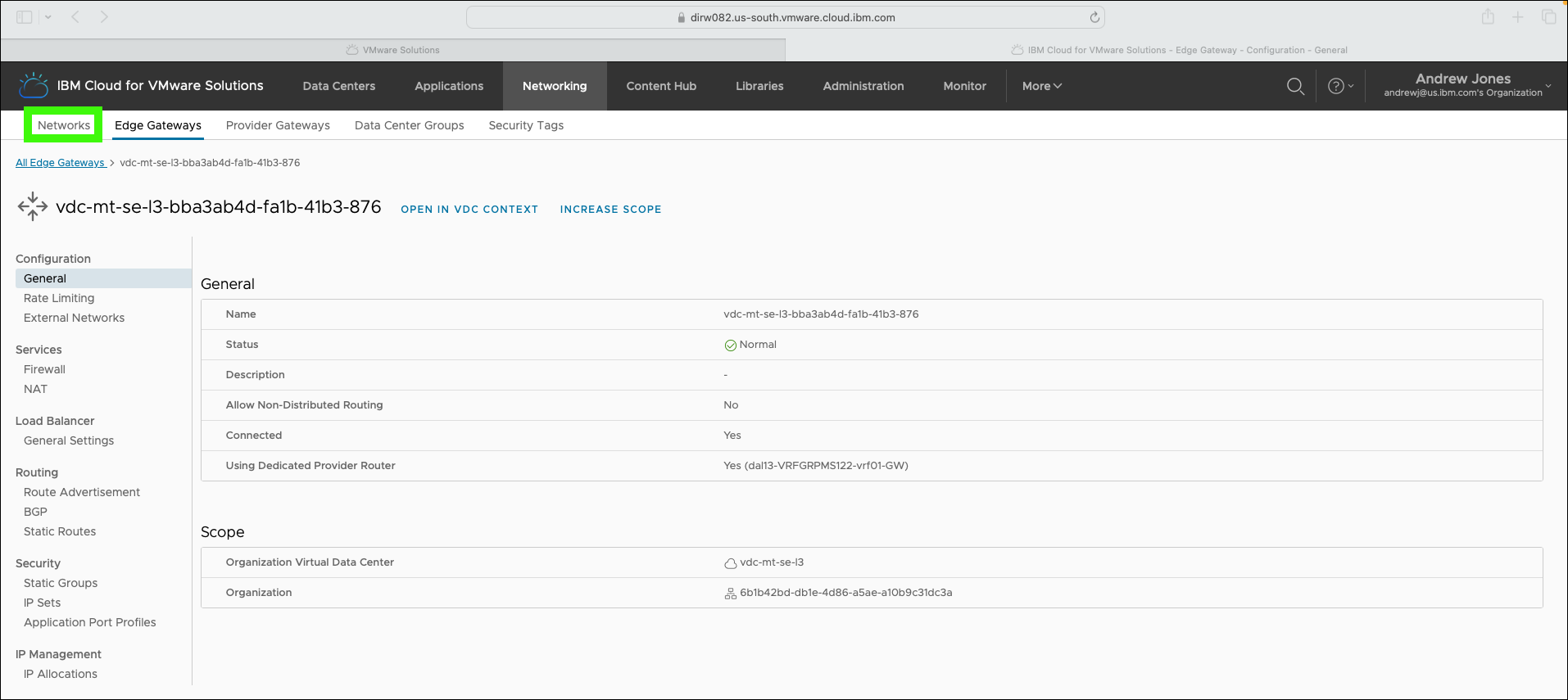Open External Networks
This screenshot has width=1568, height=700.
[74, 318]
